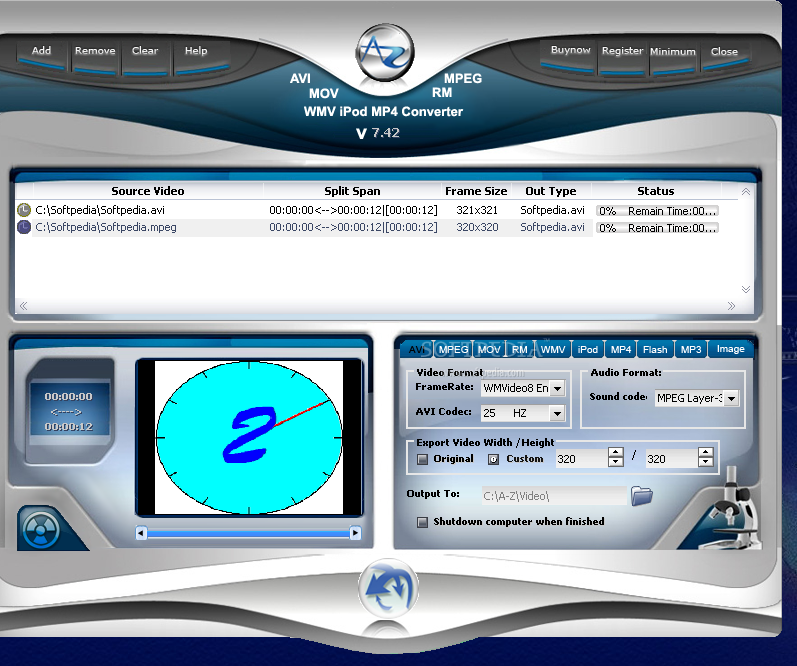The image size is (797, 666).
Task: Switch to the MPEG tab
Action: [453, 349]
